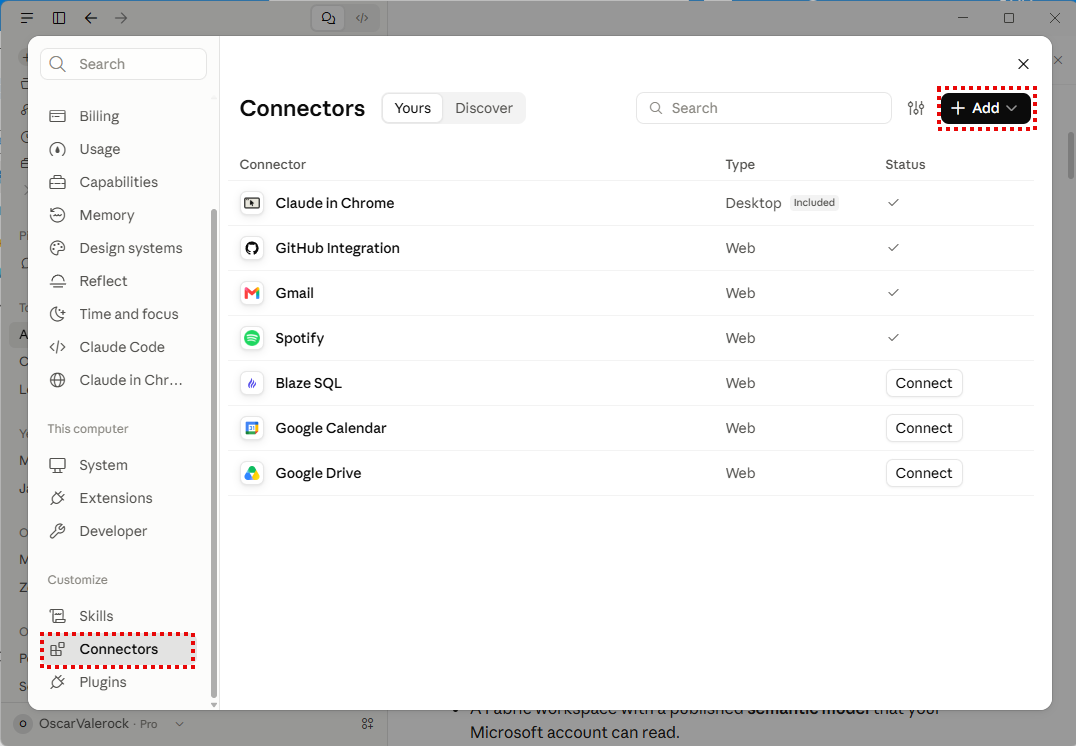Open Capabilities settings
Image resolution: width=1076 pixels, height=746 pixels.
[x=124, y=182]
